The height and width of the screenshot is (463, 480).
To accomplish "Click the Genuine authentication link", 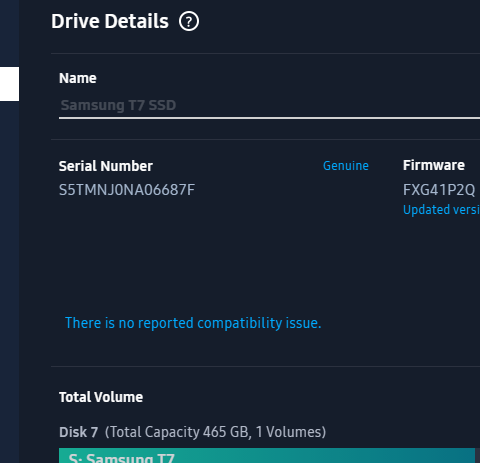I will [x=346, y=166].
